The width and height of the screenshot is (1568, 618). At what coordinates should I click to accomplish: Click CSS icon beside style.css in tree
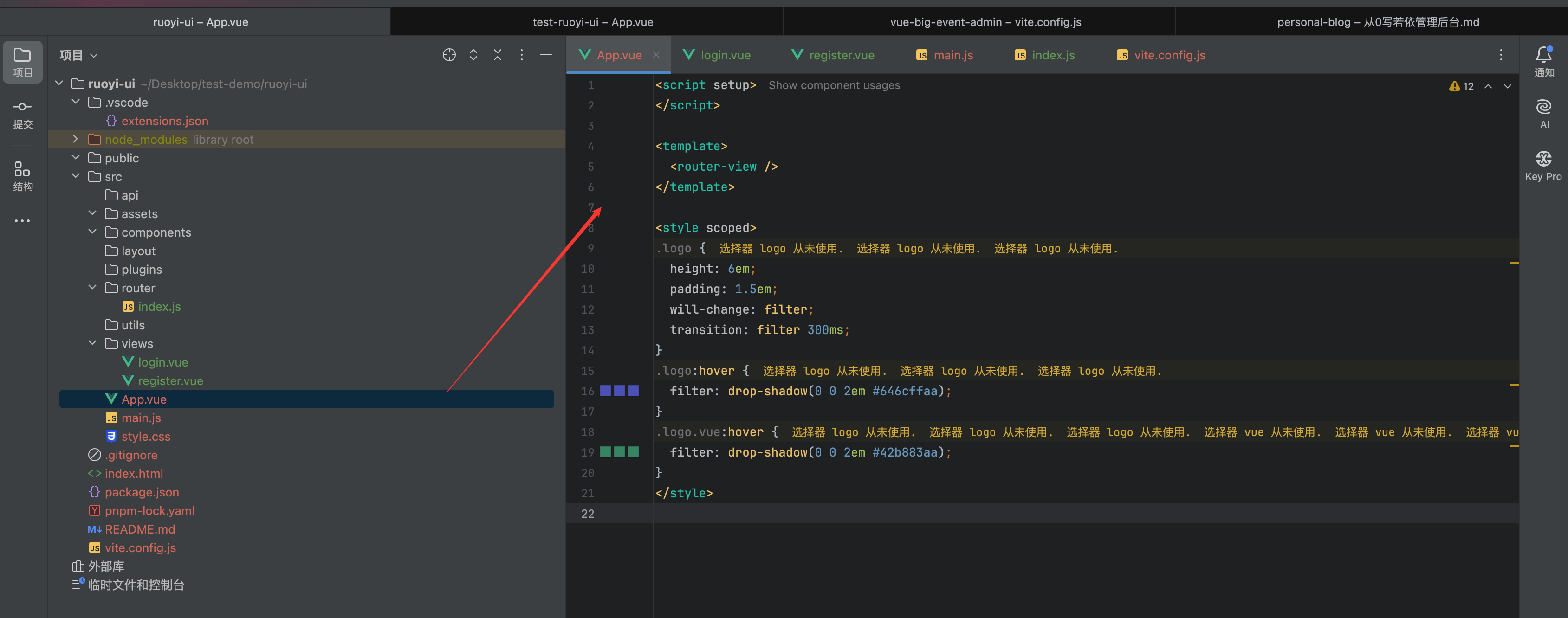click(111, 436)
